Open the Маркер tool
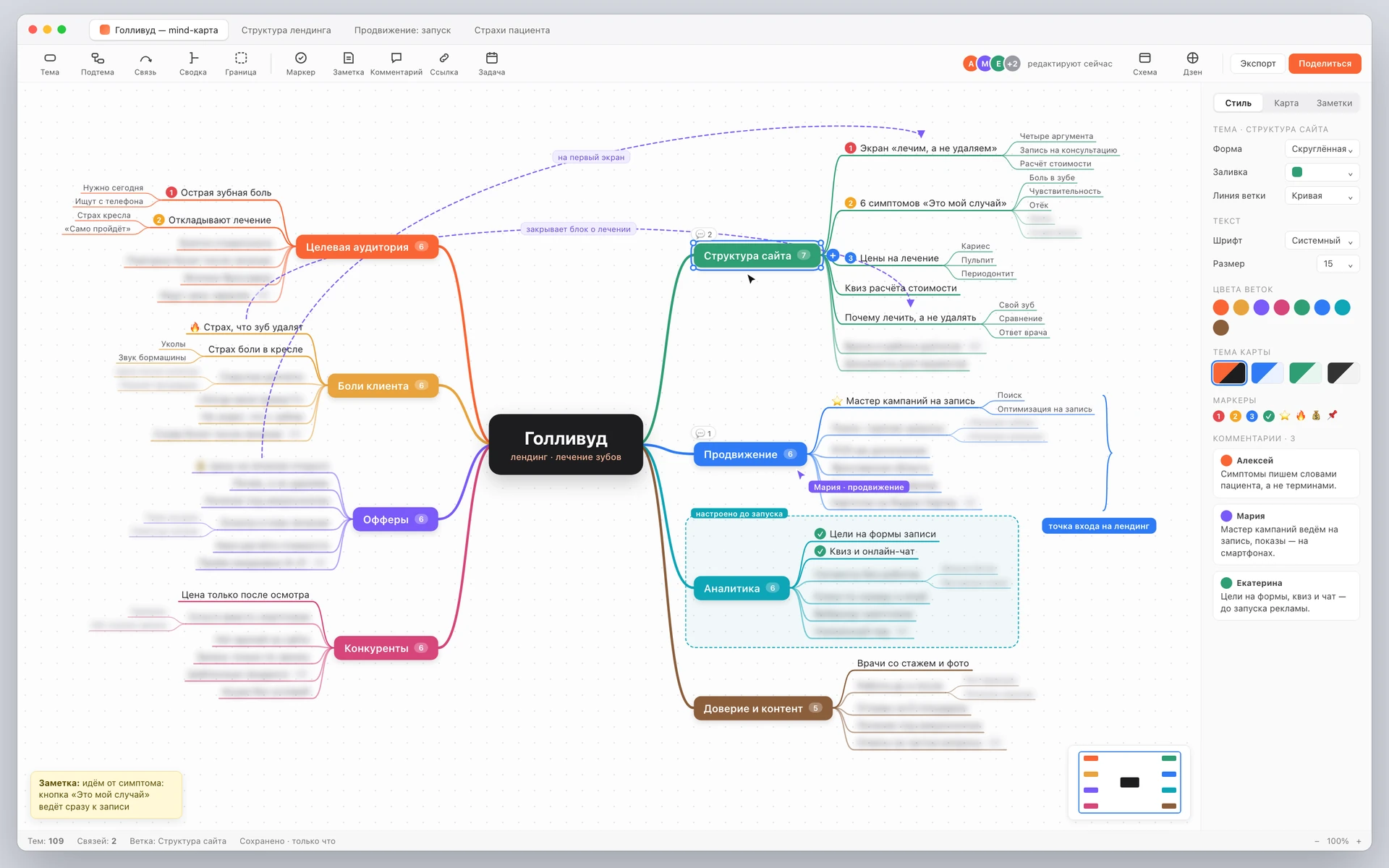The width and height of the screenshot is (1389, 868). (301, 64)
